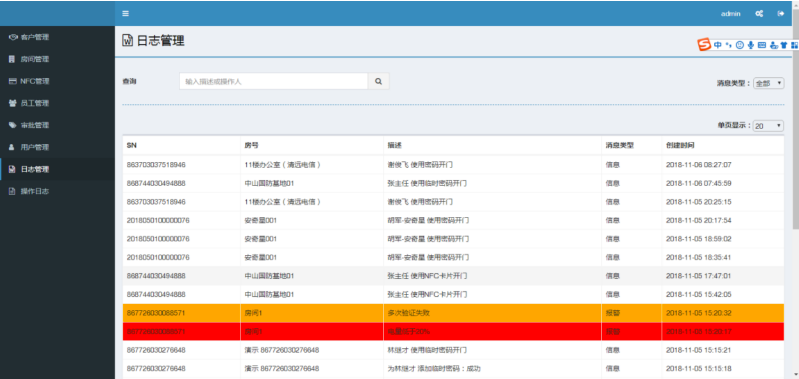
Task: Click the NFC管理 card icon in sidebar
Action: pyautogui.click(x=13, y=81)
